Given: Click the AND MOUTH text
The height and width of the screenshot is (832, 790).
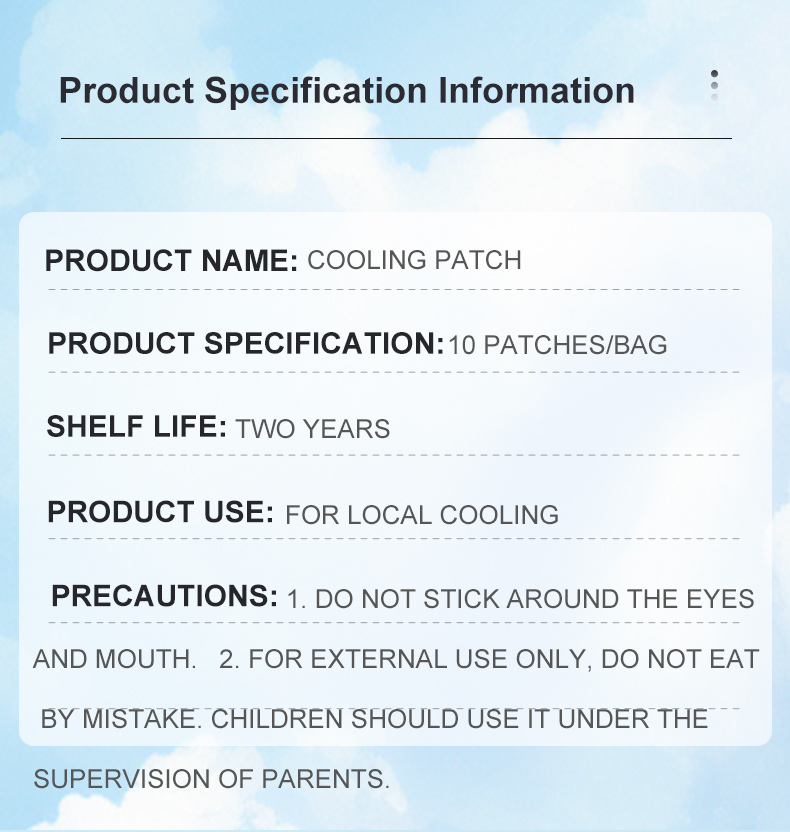Looking at the screenshot, I should click(x=114, y=659).
